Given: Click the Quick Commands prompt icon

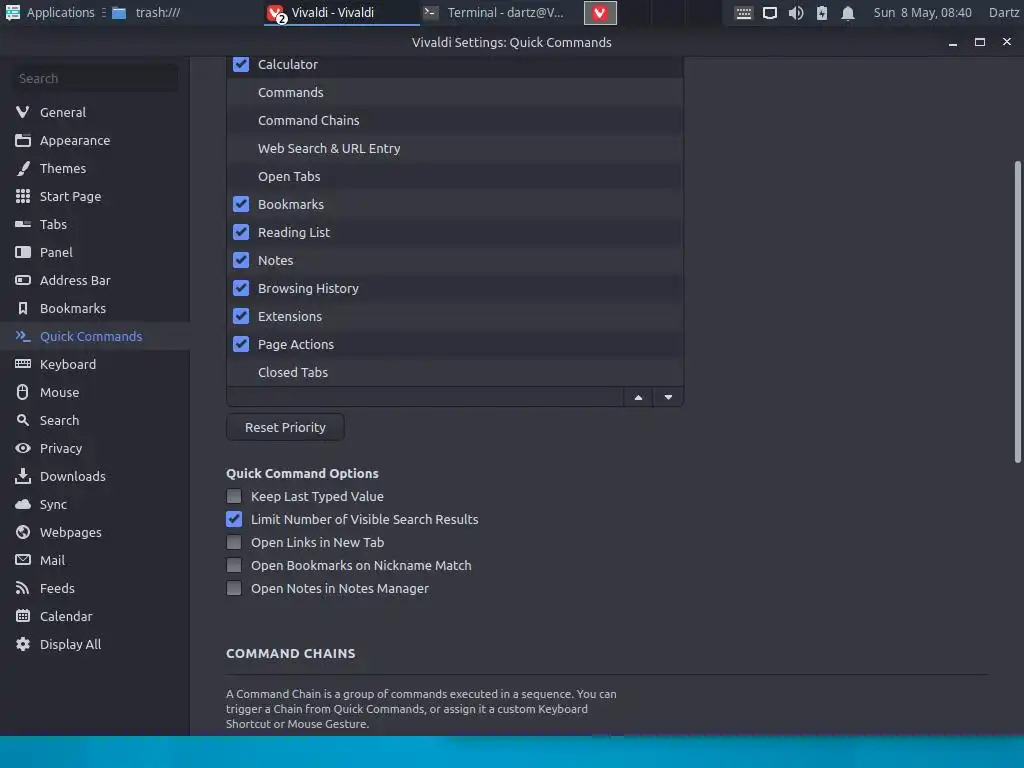Looking at the screenshot, I should pyautogui.click(x=23, y=336).
